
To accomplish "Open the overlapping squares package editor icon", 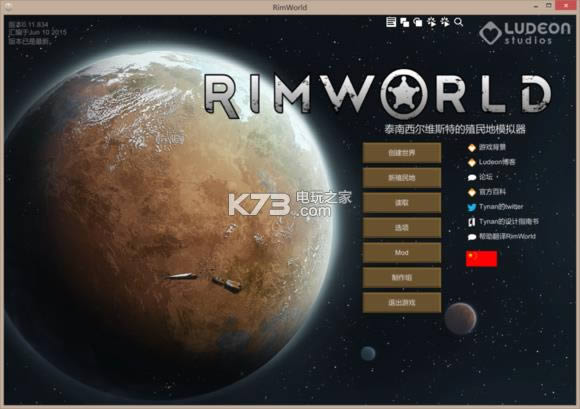I will point(404,23).
